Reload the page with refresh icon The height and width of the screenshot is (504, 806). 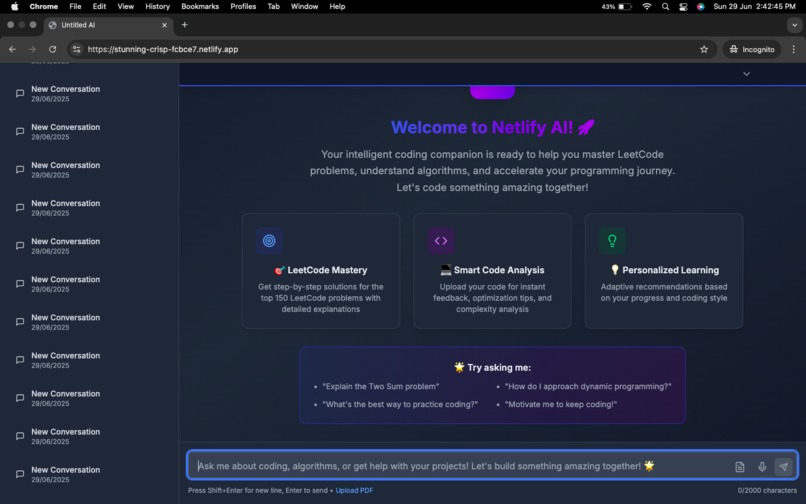coord(52,49)
